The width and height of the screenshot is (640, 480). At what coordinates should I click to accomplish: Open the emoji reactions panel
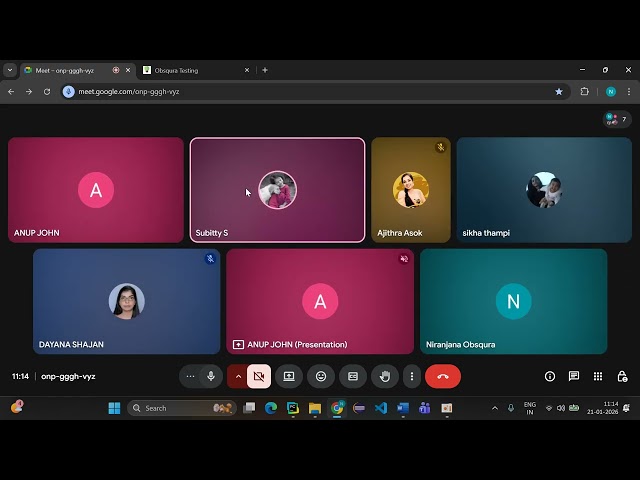(321, 376)
